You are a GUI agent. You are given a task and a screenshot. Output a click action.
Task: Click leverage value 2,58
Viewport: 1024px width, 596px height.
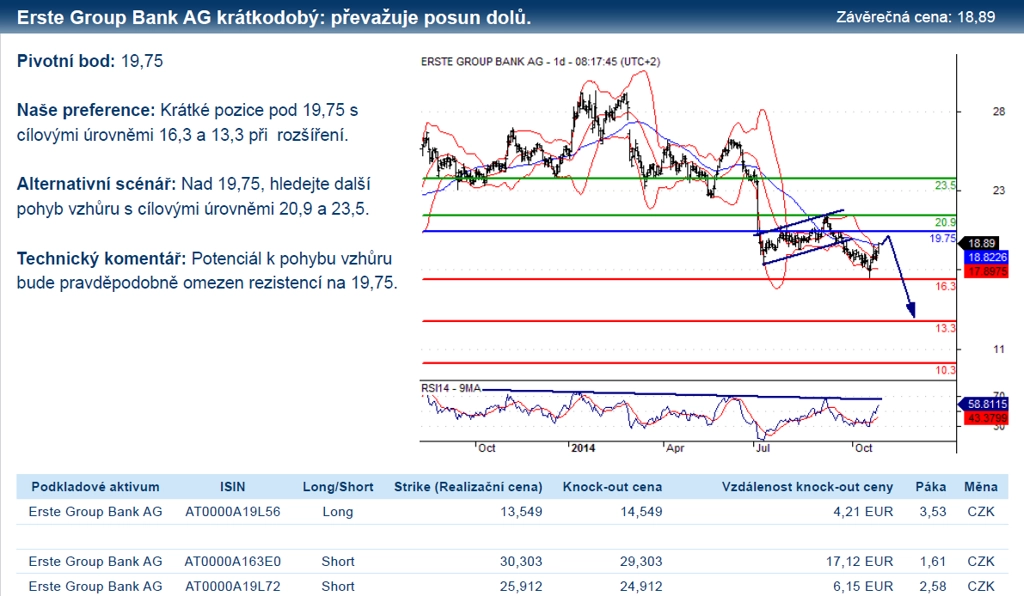933,587
